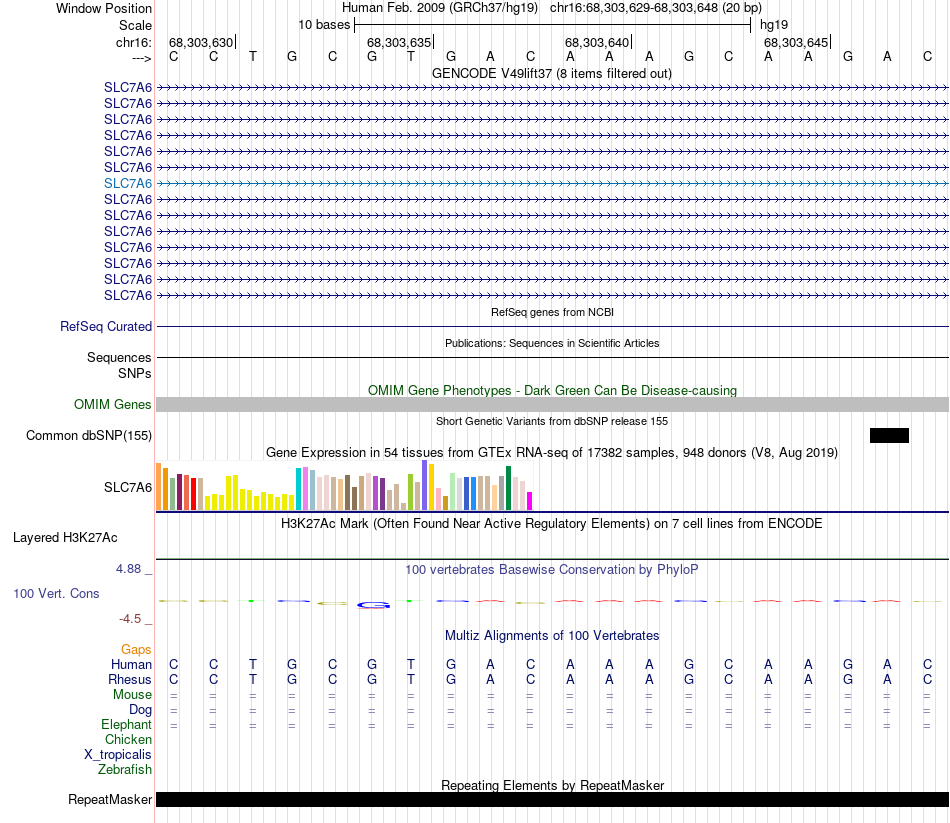The width and height of the screenshot is (950, 823).
Task: Open the Multiz Alignments of 100 Vertebrates title
Action: coord(552,635)
